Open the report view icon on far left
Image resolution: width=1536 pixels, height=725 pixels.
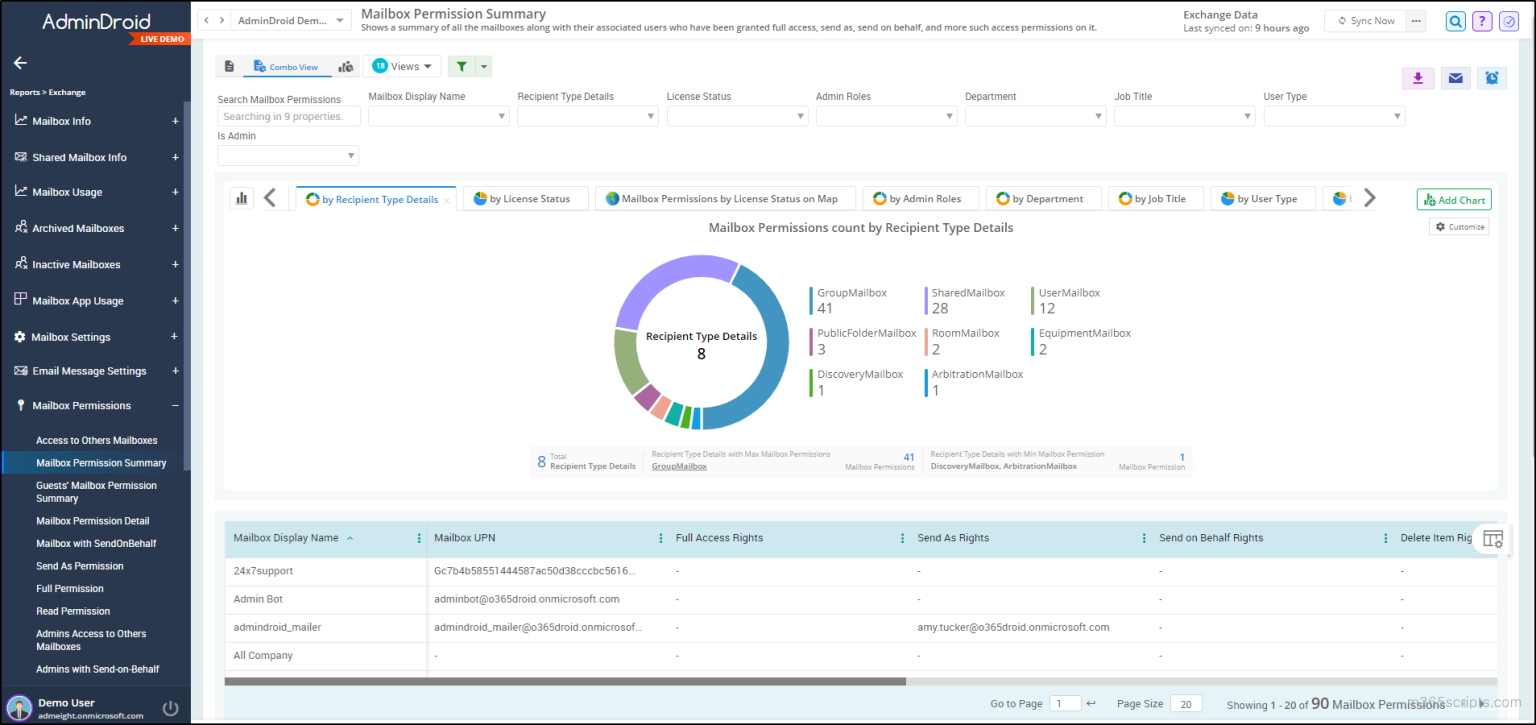pyautogui.click(x=229, y=66)
